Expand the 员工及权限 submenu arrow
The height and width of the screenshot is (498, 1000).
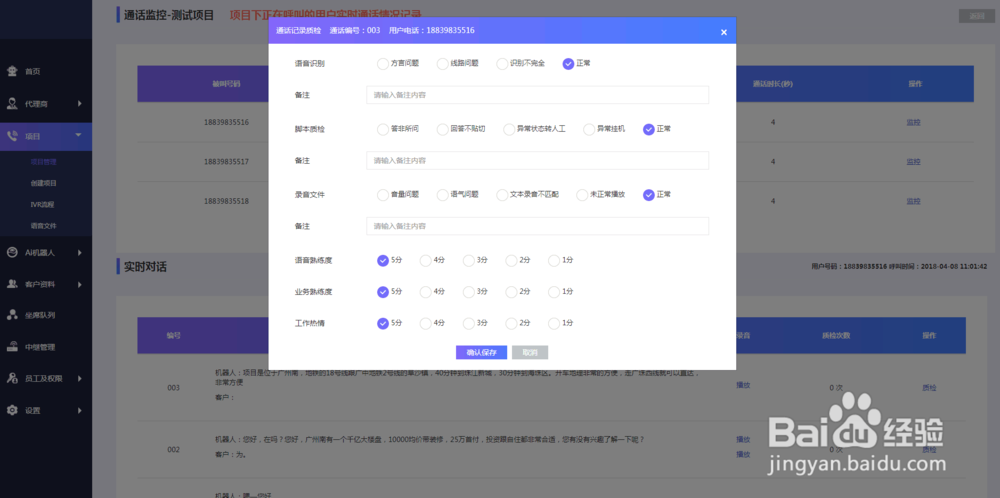(80, 378)
